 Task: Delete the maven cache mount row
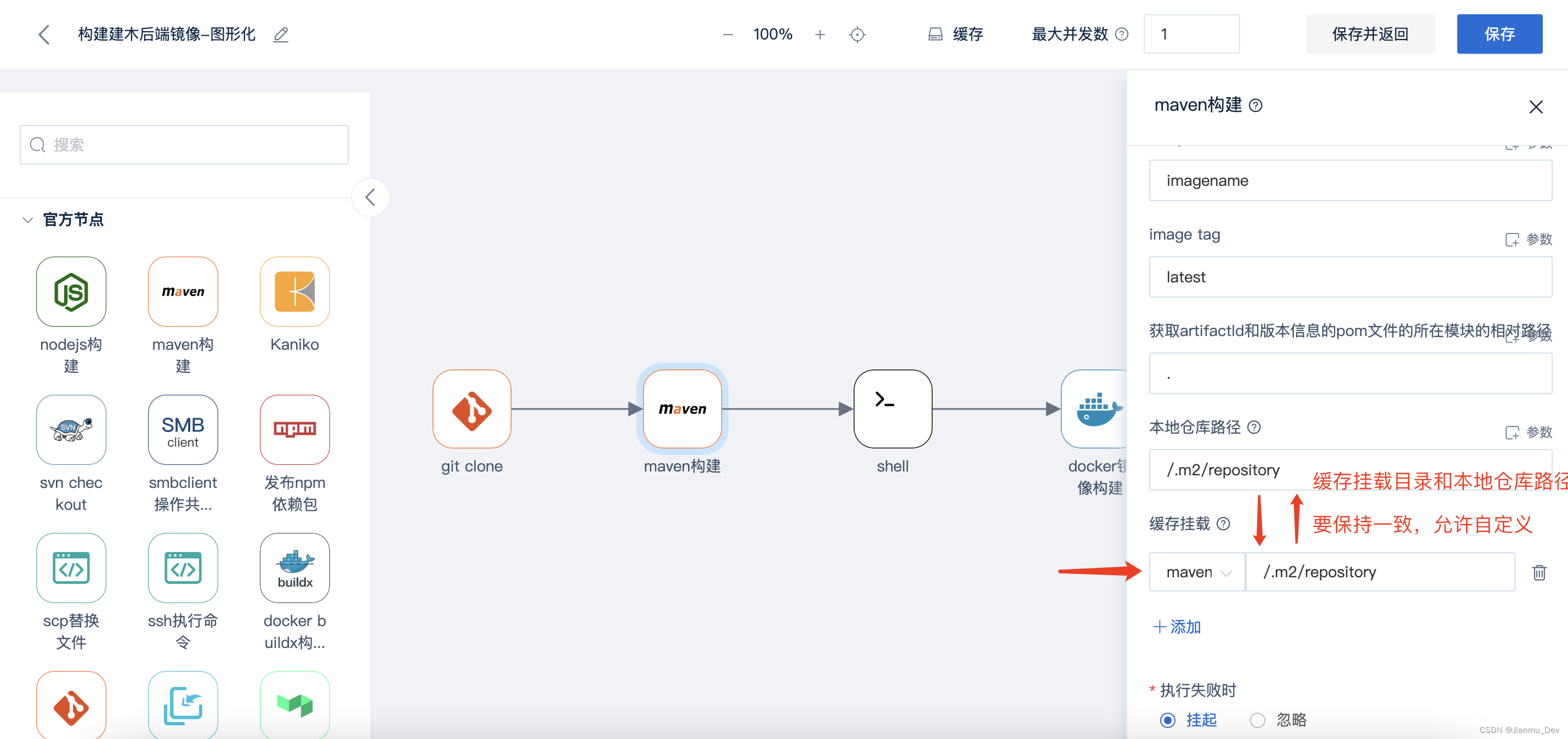point(1539,572)
